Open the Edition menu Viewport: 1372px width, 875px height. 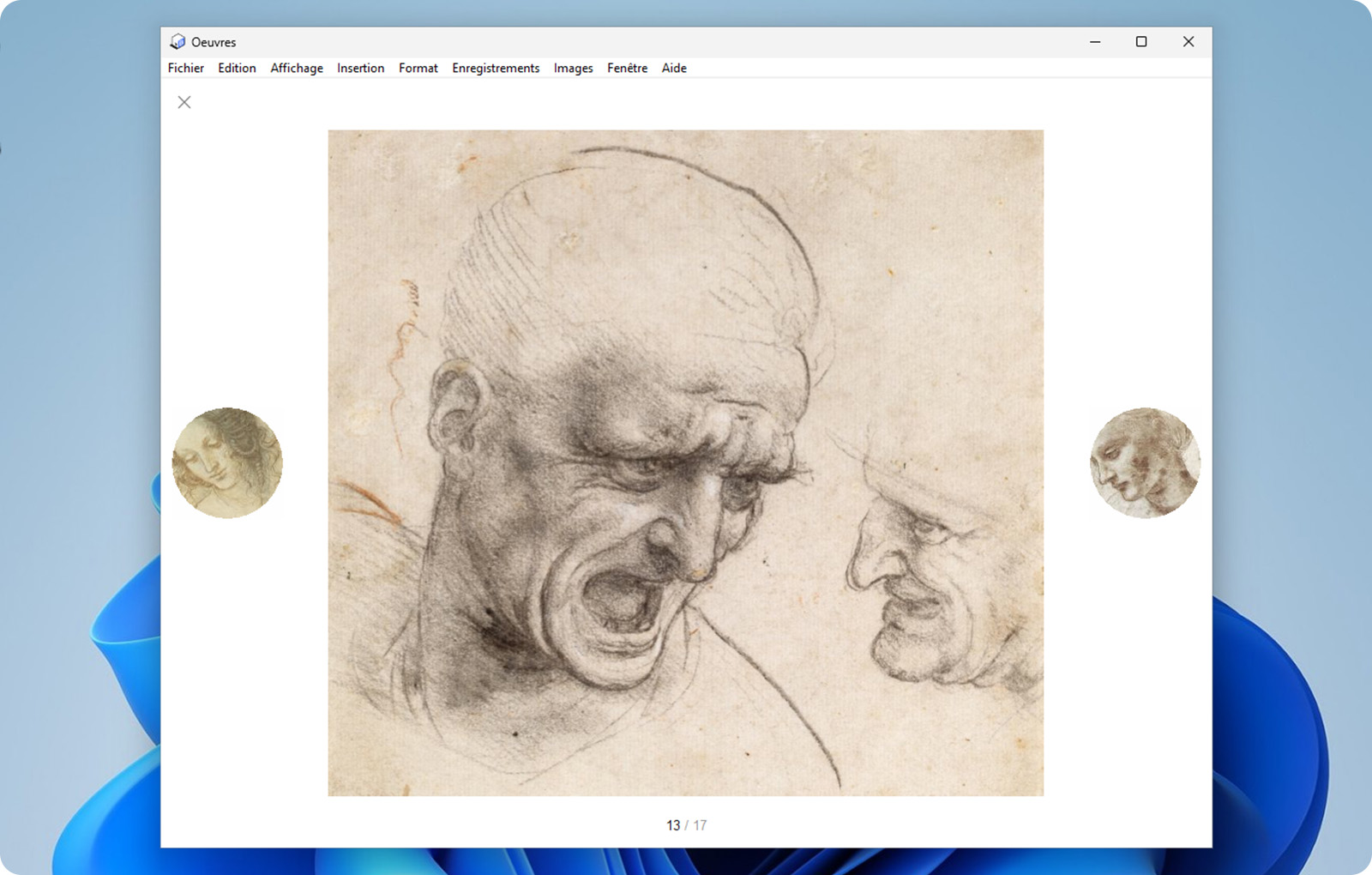click(x=237, y=68)
